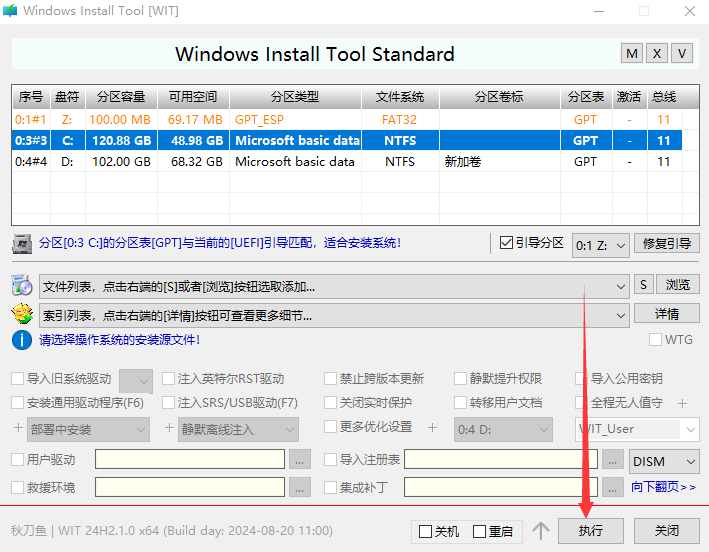Click 可用空间 column header

[193, 97]
